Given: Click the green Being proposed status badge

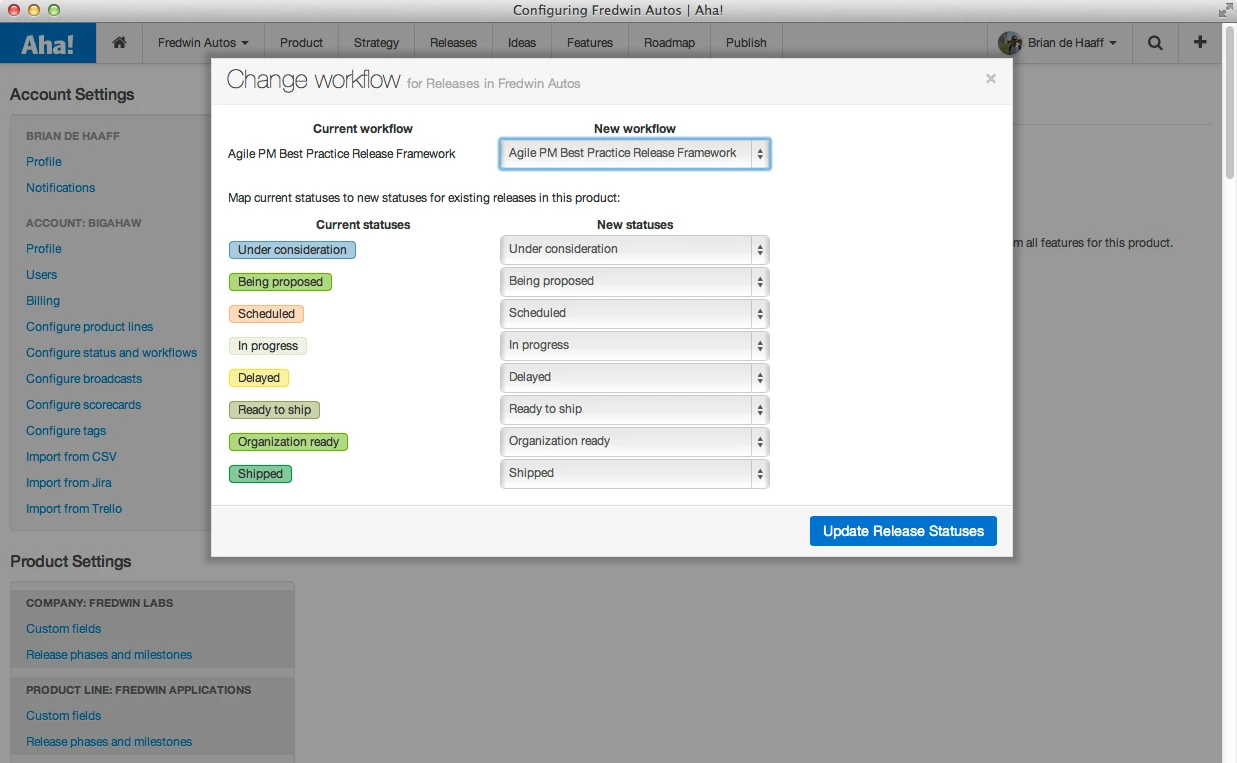Looking at the screenshot, I should 280,282.
